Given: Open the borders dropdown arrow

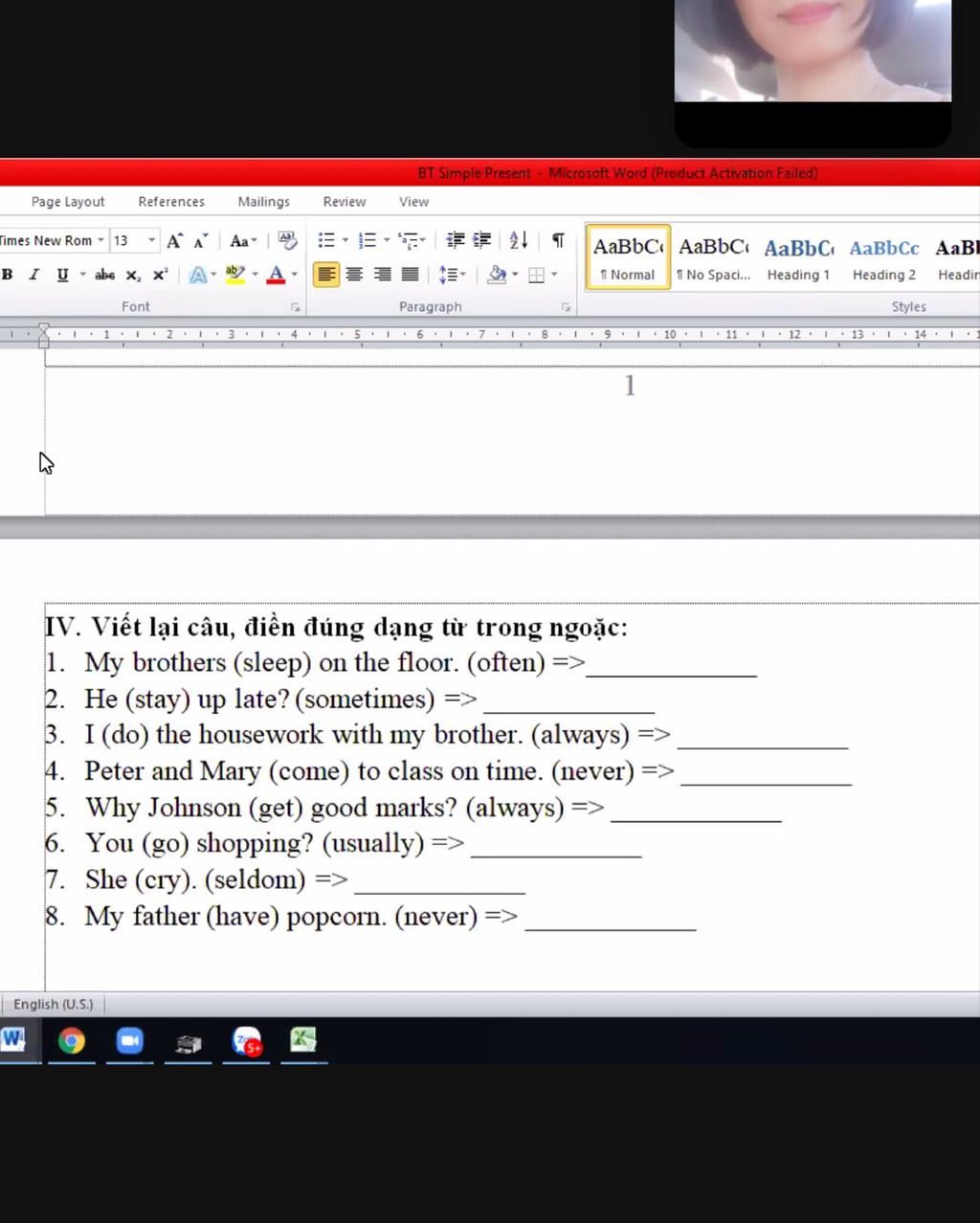Looking at the screenshot, I should tap(554, 275).
